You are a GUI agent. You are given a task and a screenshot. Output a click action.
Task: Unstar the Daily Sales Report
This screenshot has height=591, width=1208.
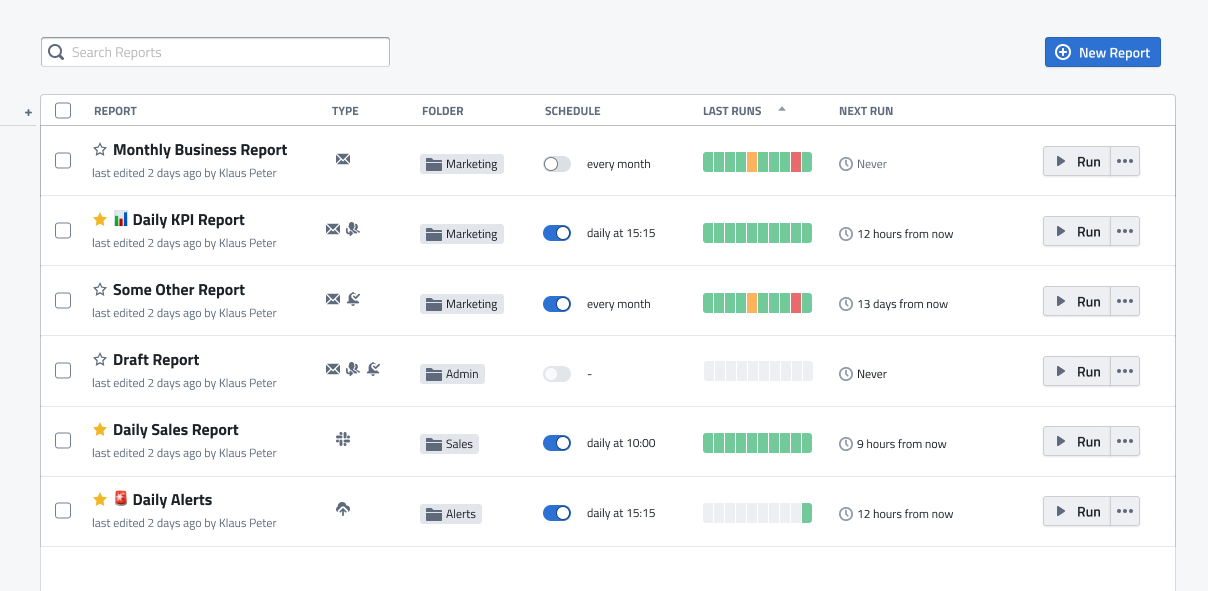(x=100, y=430)
